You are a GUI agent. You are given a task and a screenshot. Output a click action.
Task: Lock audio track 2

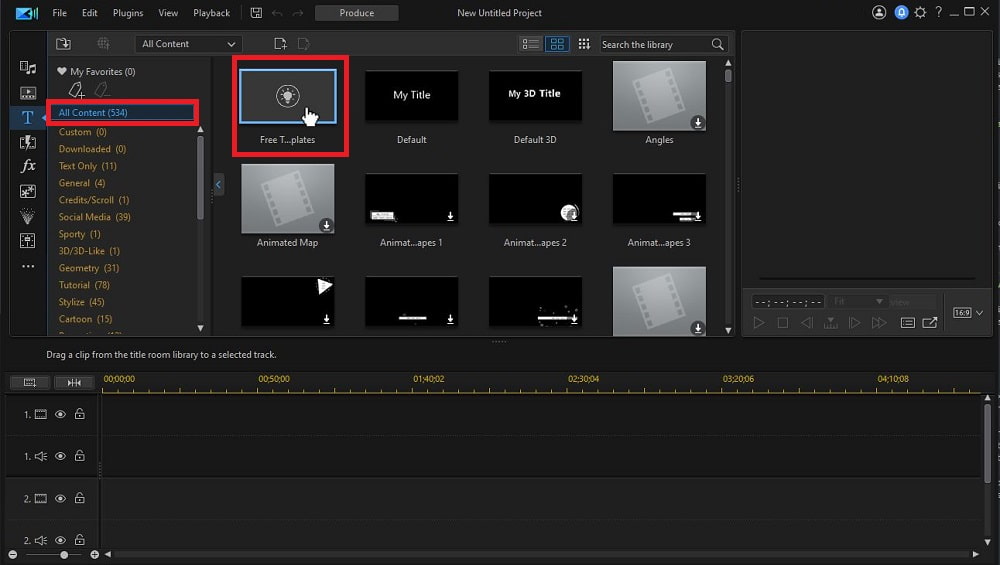[x=80, y=539]
